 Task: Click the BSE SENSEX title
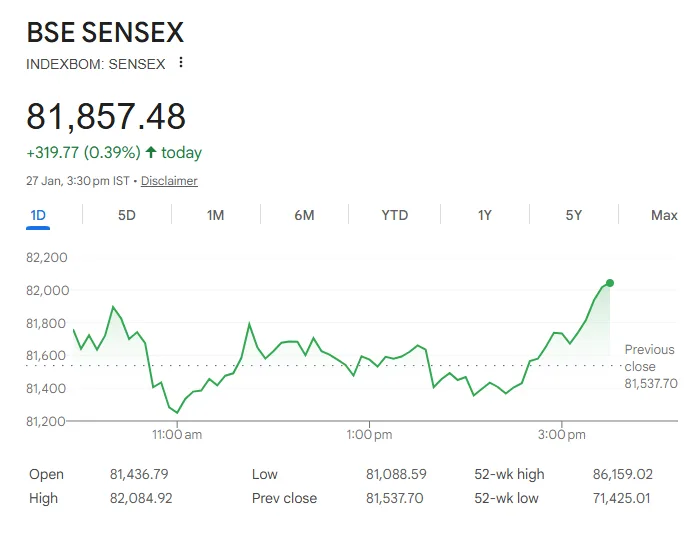pyautogui.click(x=105, y=32)
